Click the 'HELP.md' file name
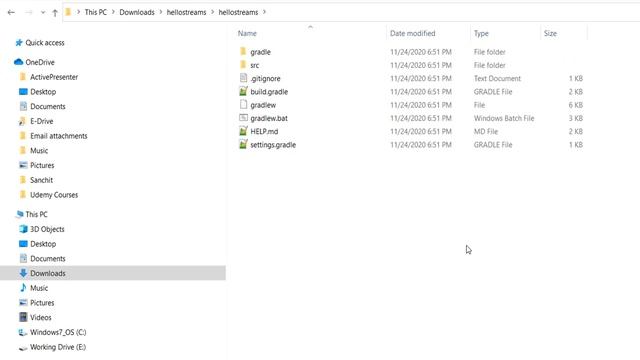640x360 pixels. coord(264,131)
